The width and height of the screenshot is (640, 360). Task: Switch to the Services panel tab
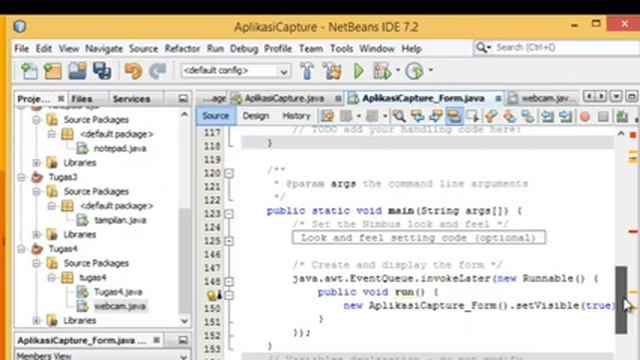(131, 99)
